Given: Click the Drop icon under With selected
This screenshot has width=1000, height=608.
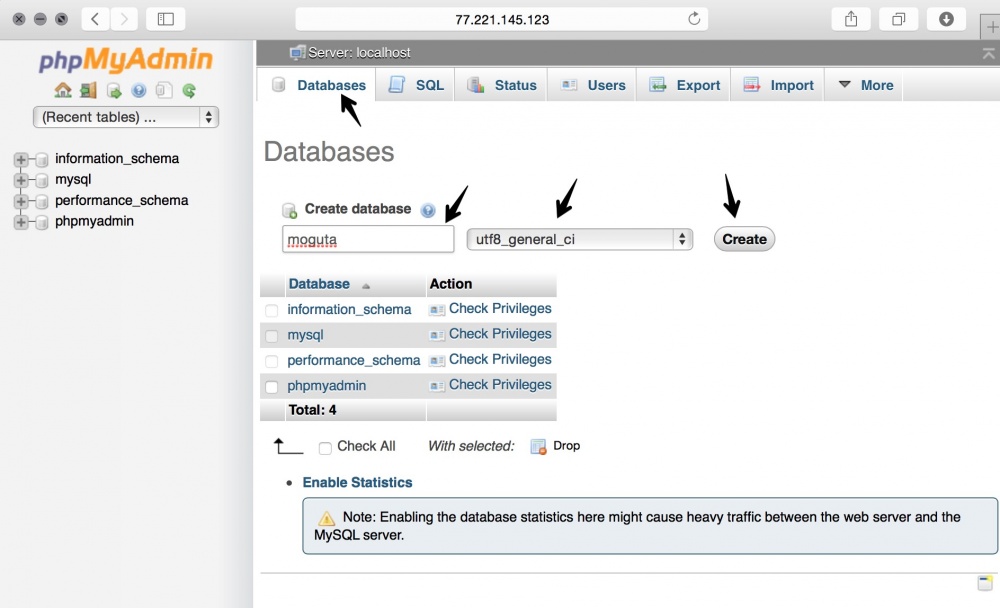Looking at the screenshot, I should pyautogui.click(x=538, y=447).
